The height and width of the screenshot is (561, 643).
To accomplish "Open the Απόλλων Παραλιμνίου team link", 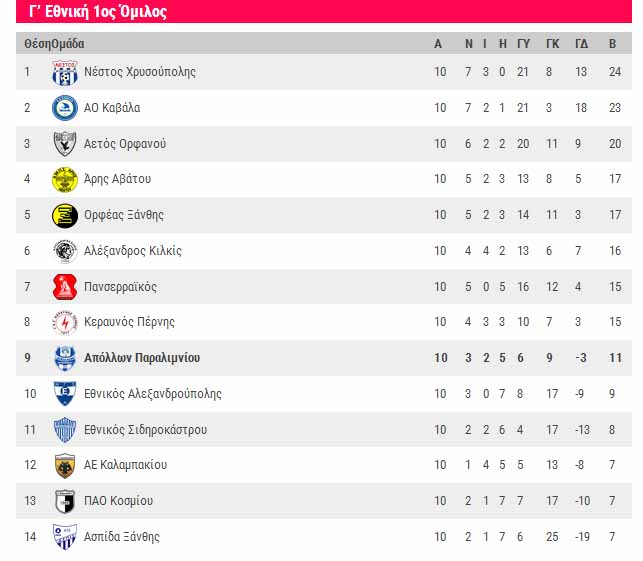I will click(x=142, y=358).
